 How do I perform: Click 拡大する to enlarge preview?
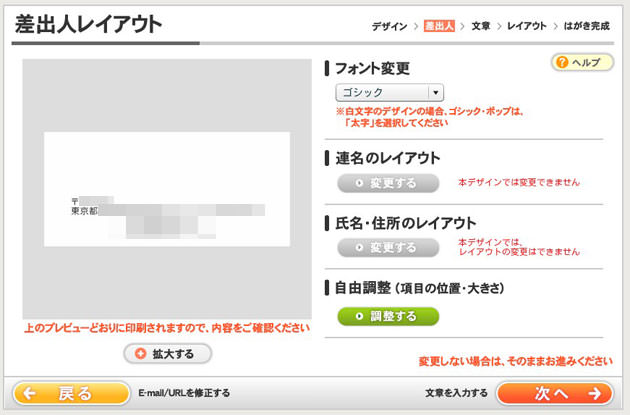pos(168,354)
